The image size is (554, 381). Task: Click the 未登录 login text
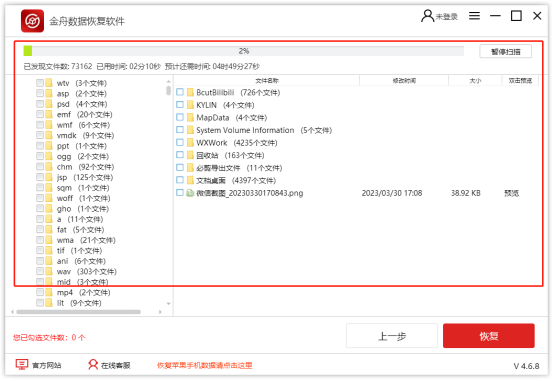447,17
